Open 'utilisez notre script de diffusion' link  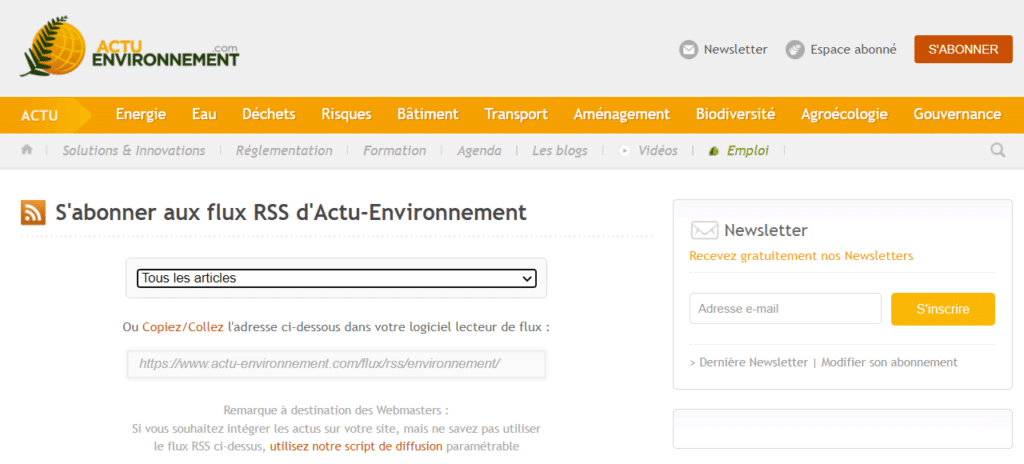point(356,447)
